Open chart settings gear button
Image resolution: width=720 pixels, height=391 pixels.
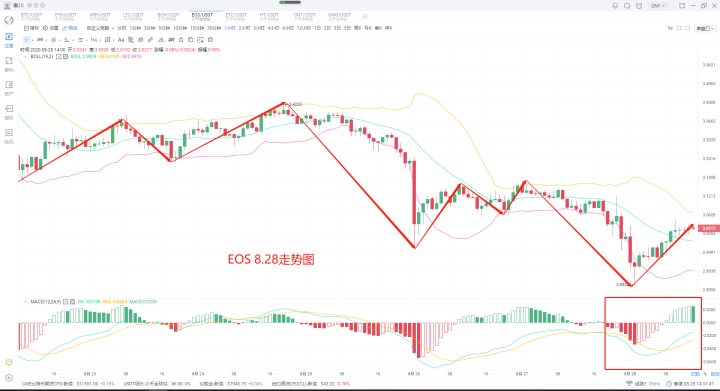(x=51, y=28)
